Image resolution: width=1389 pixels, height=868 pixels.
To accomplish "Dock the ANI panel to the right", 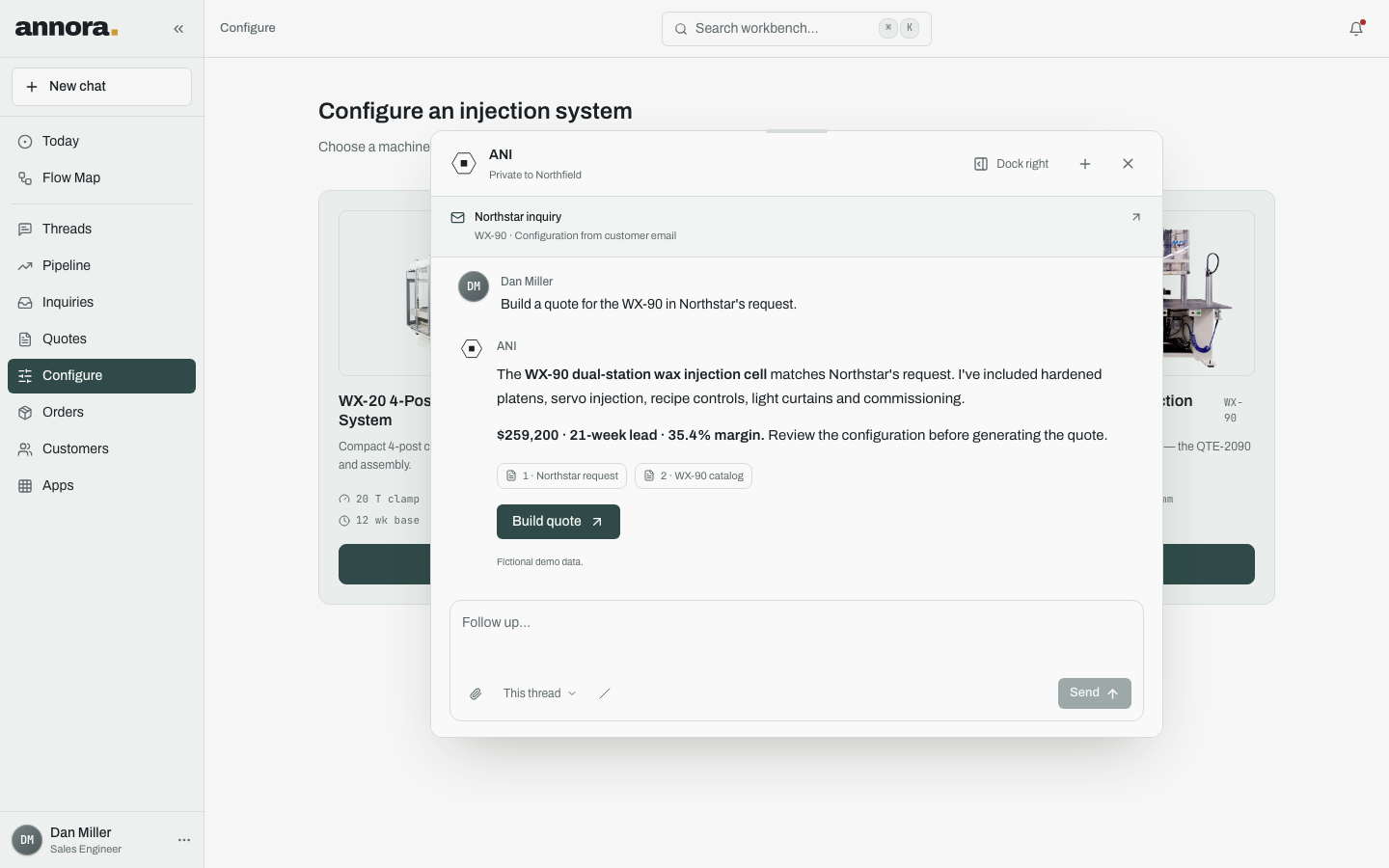I will coord(1011,164).
